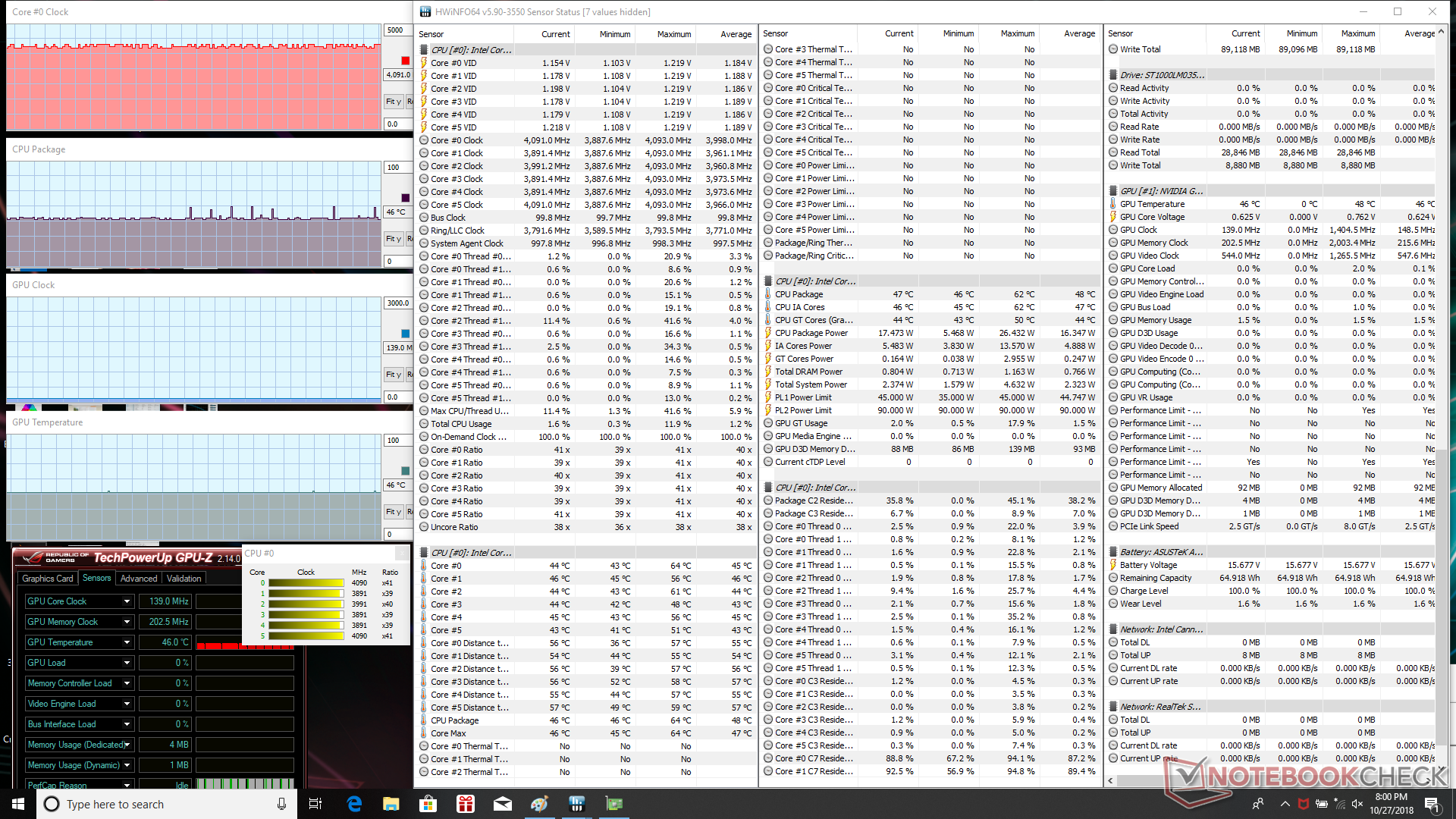Viewport: 1456px width, 819px height.
Task: Click Fit y button in GPU Clock graph
Action: [394, 375]
